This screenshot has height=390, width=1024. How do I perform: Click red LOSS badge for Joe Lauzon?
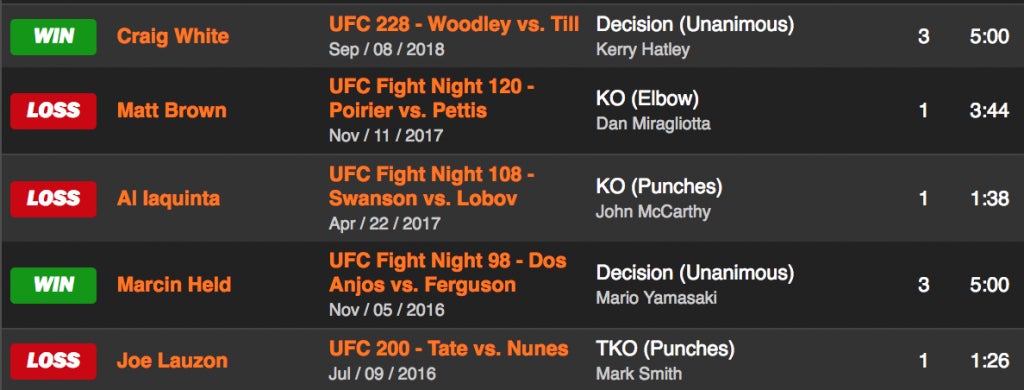[x=54, y=361]
